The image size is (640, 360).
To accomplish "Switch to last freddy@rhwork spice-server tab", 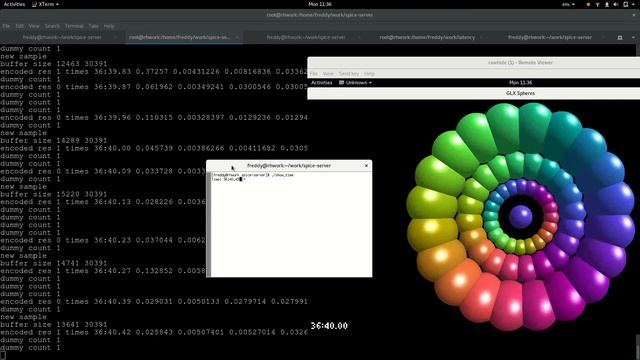I will pos(549,37).
